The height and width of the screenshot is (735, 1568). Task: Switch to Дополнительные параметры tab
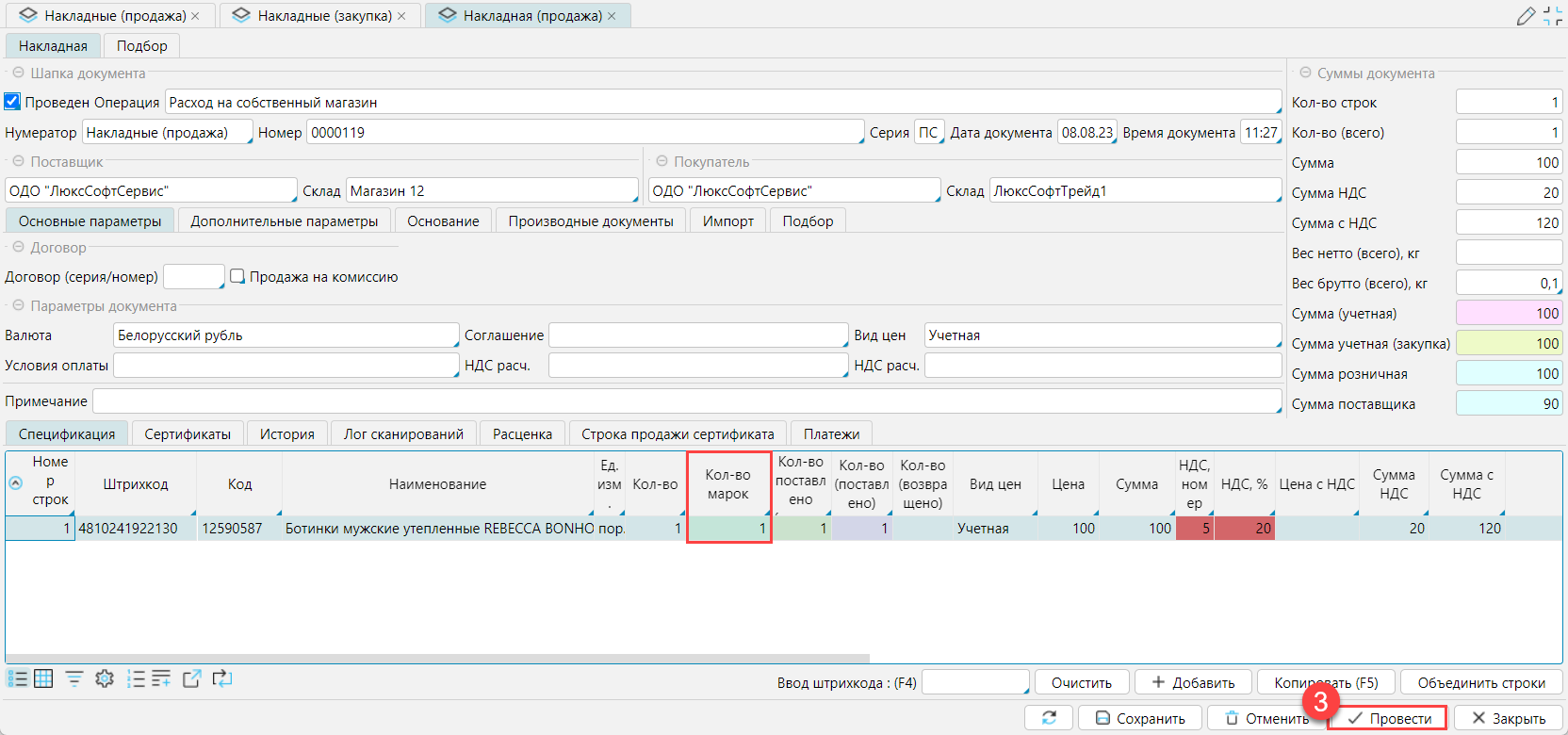[x=284, y=221]
